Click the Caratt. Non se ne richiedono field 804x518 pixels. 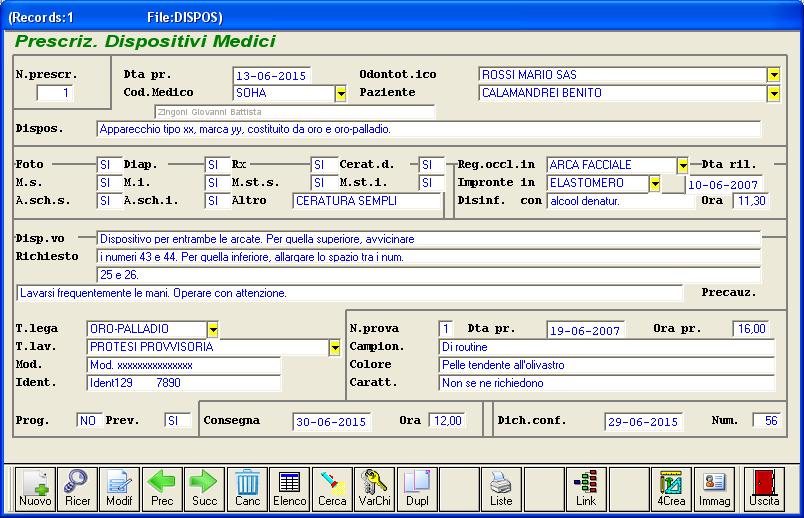(x=607, y=383)
